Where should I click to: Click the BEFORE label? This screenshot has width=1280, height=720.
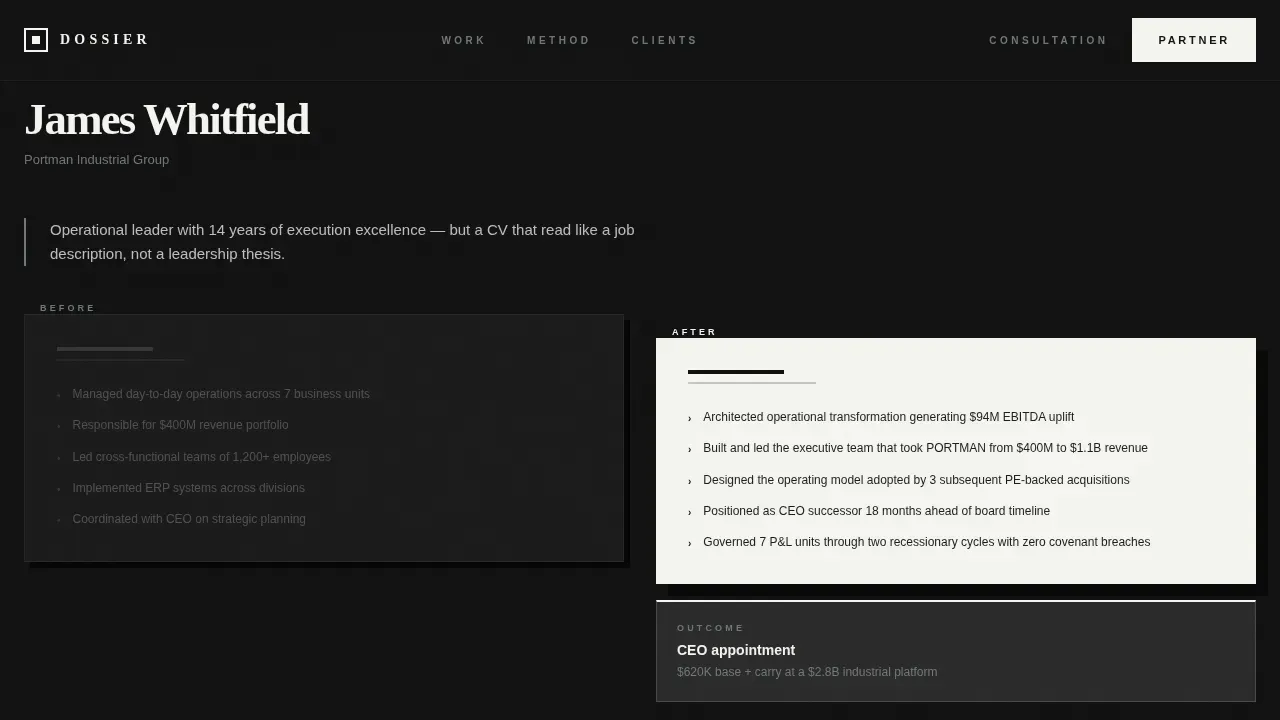pos(68,308)
